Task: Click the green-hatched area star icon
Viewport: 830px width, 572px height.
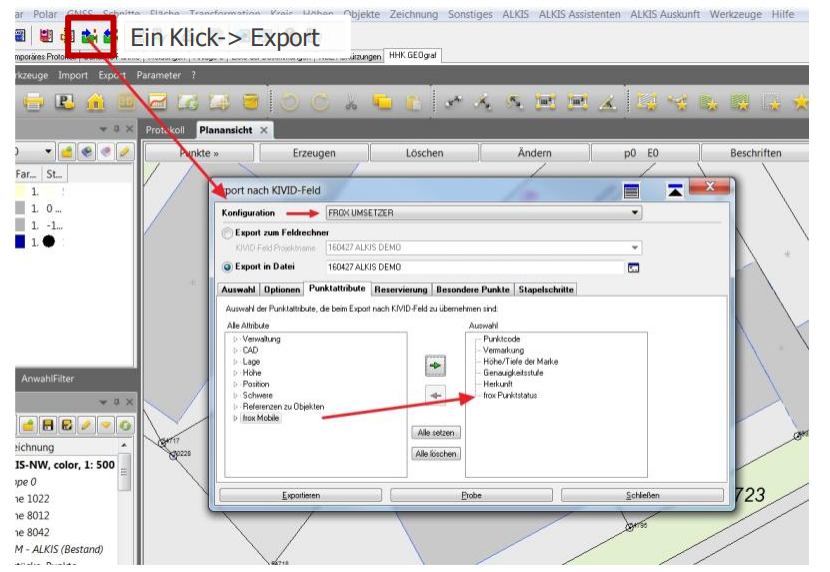Action: click(x=739, y=101)
